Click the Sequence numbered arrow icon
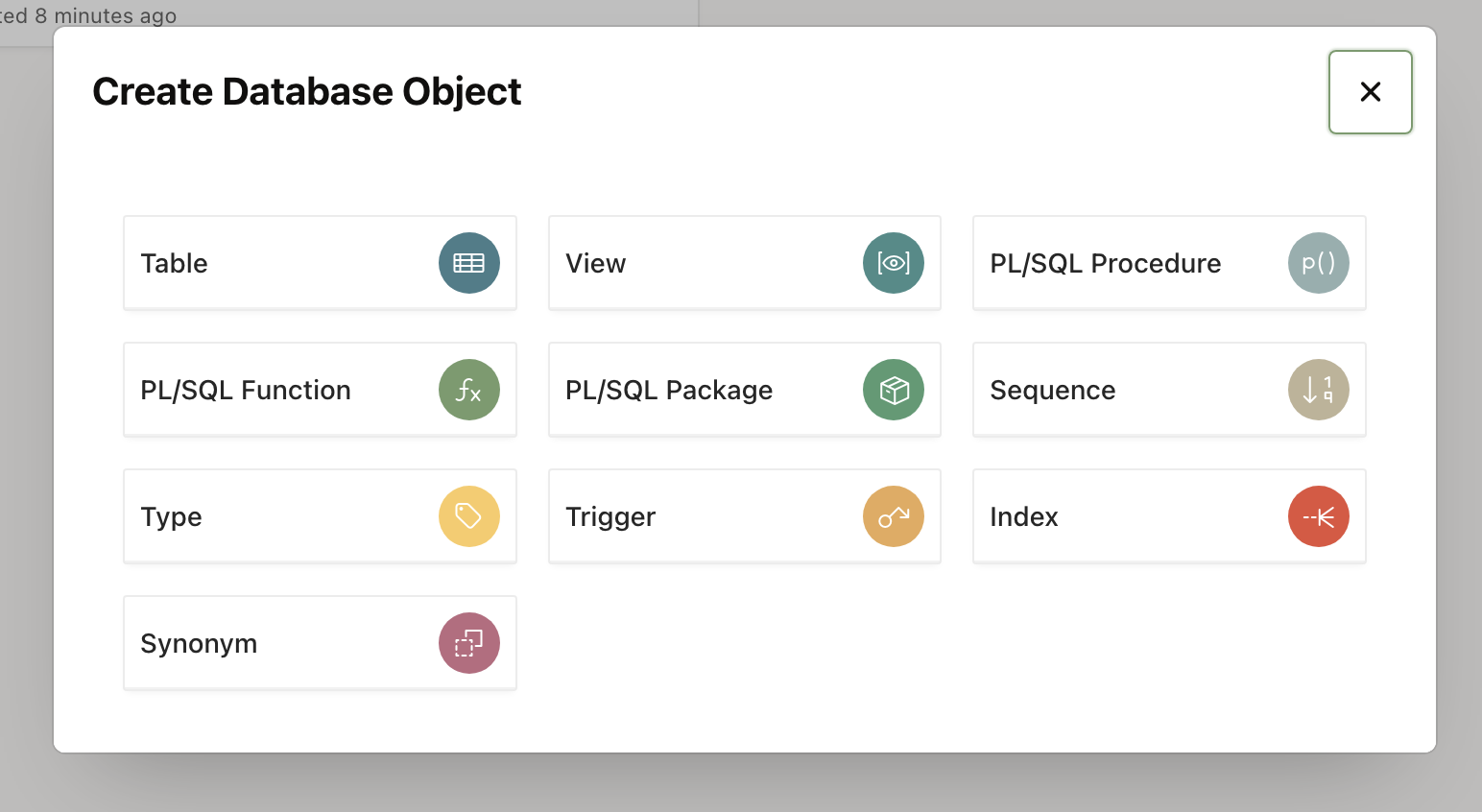This screenshot has height=812, width=1482. (1318, 390)
